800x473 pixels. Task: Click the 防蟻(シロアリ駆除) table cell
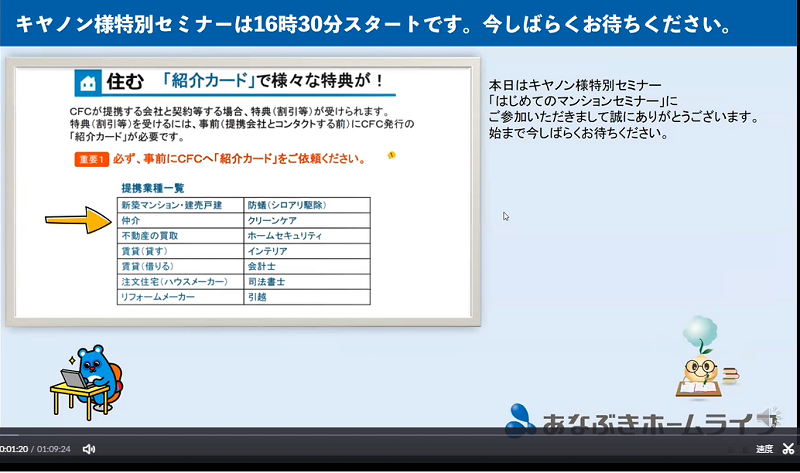pos(307,205)
